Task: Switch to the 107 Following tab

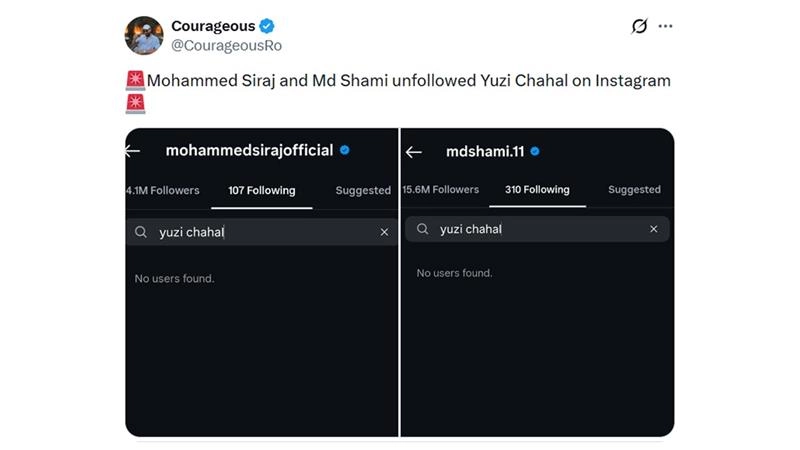Action: pyautogui.click(x=262, y=190)
